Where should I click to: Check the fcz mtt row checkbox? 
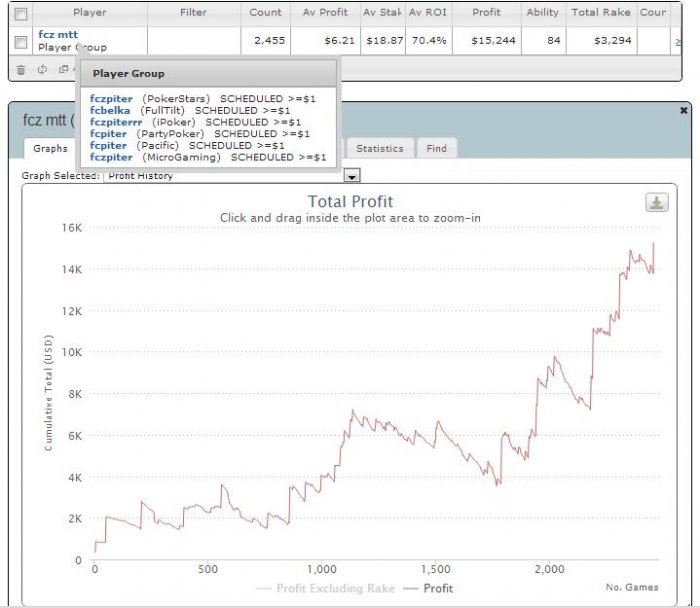pos(21,42)
